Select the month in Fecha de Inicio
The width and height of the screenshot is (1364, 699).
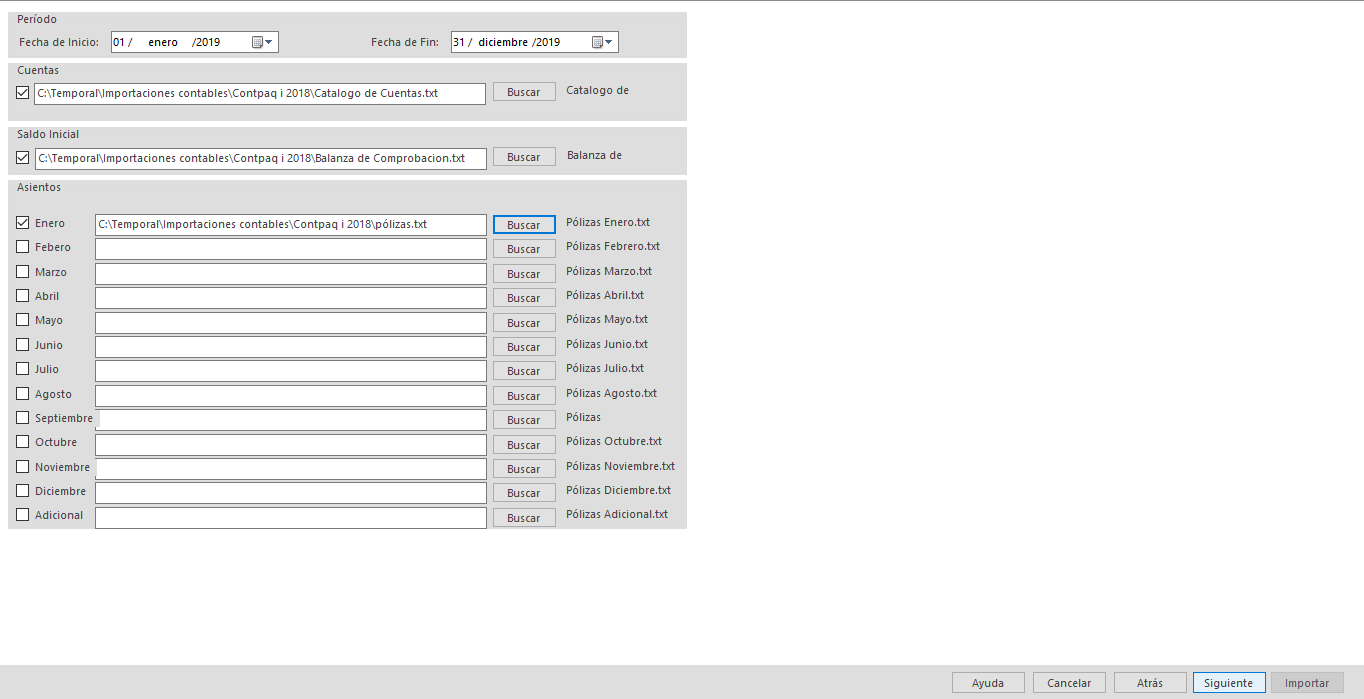coord(163,42)
